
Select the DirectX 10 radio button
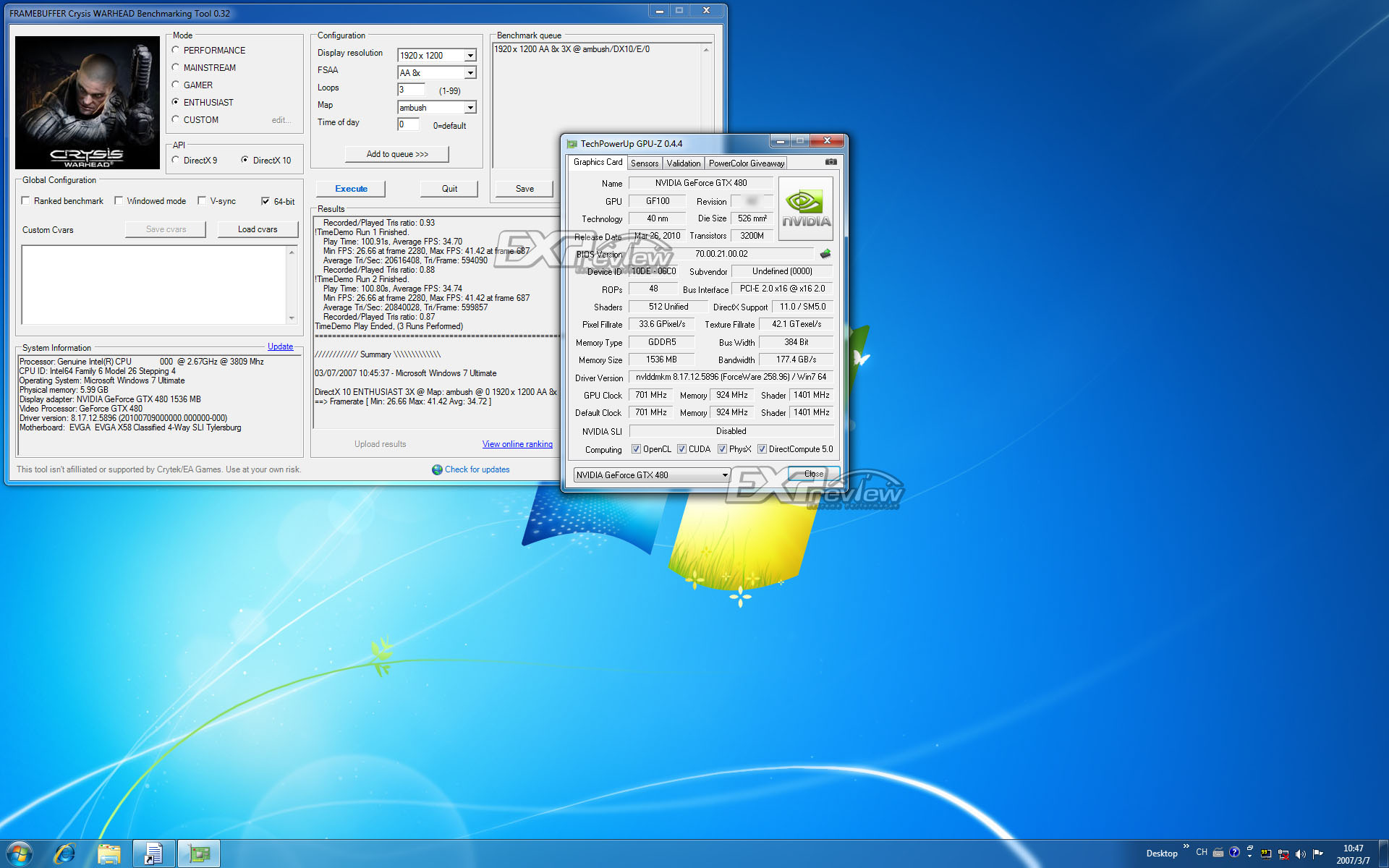244,161
